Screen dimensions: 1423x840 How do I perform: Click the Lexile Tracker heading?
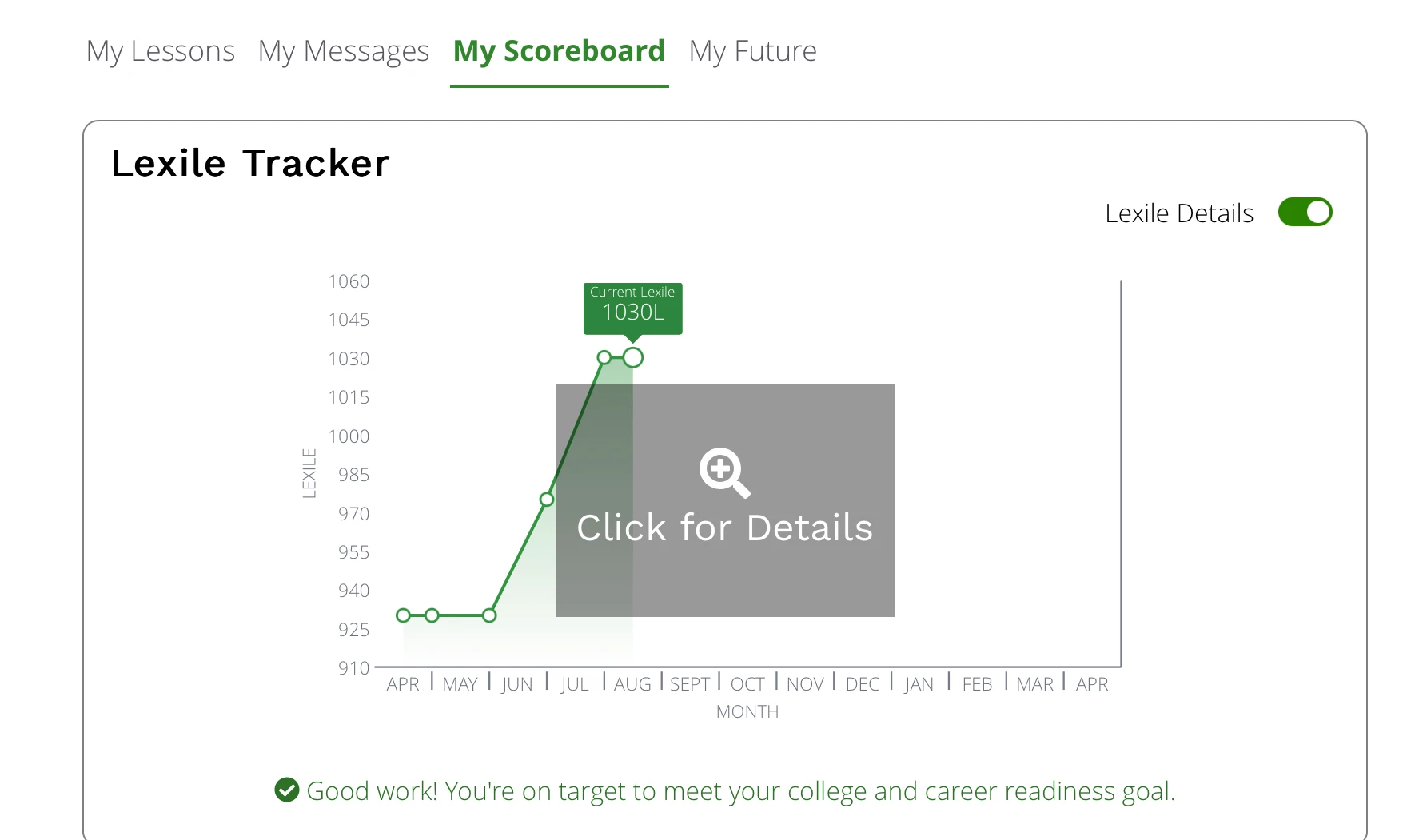(x=250, y=163)
